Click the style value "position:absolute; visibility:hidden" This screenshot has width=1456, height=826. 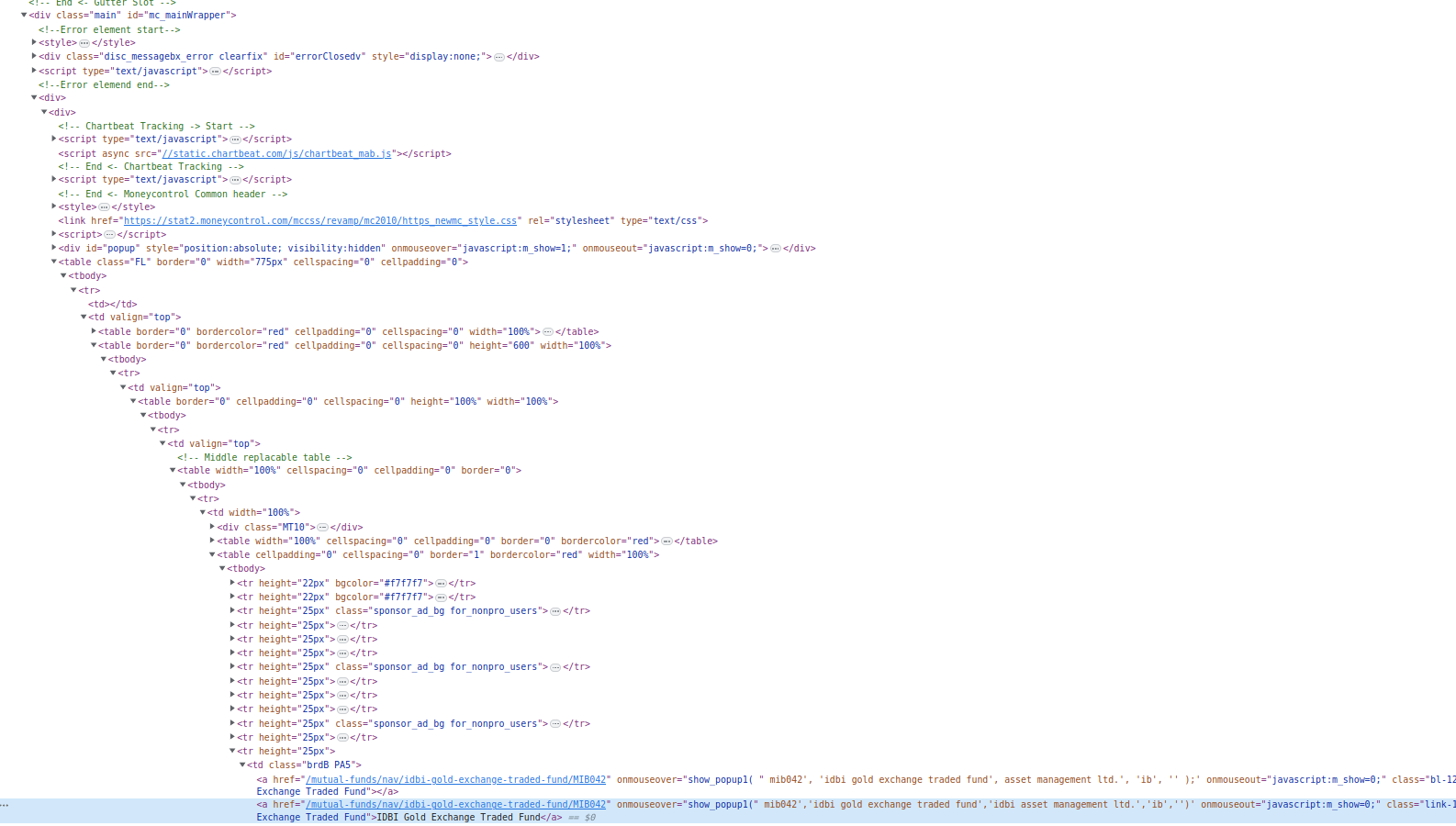click(282, 248)
